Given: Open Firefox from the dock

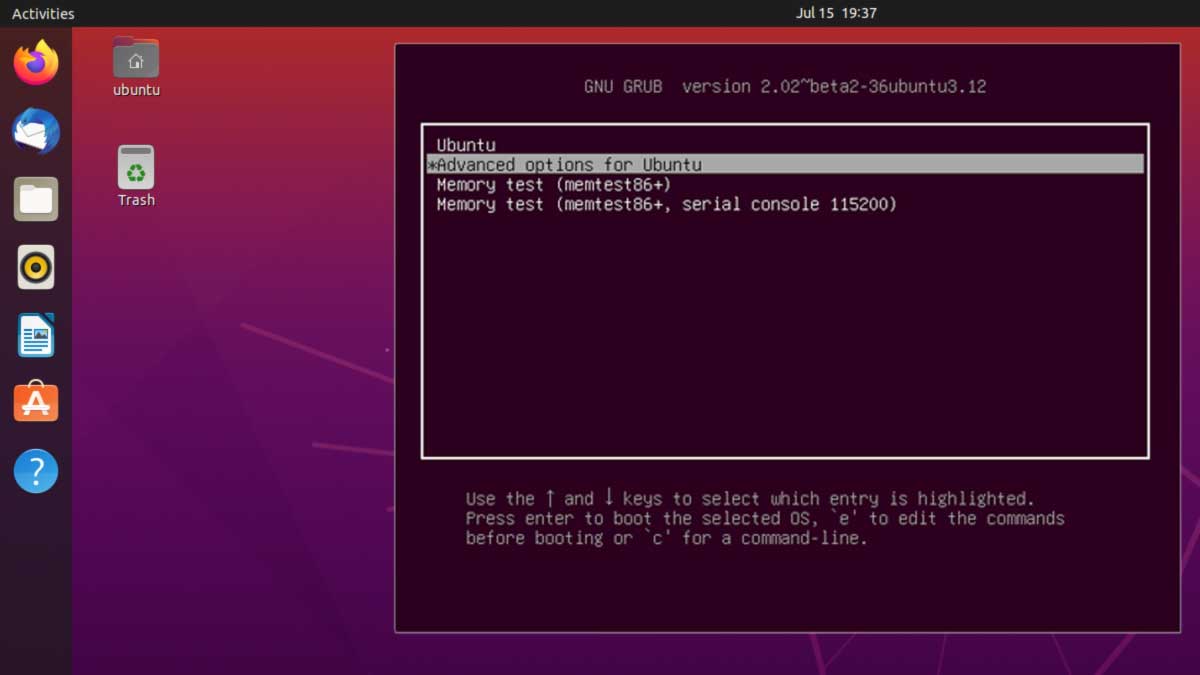Looking at the screenshot, I should (36, 63).
